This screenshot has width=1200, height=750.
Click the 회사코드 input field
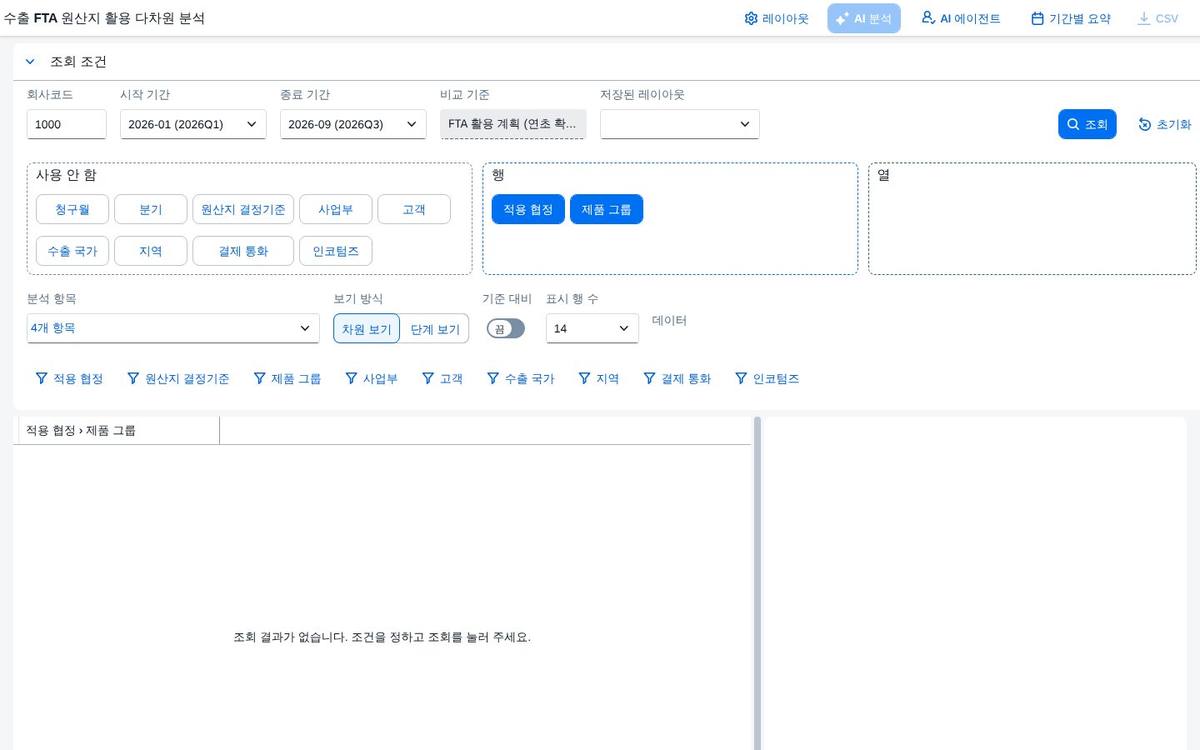pos(67,124)
